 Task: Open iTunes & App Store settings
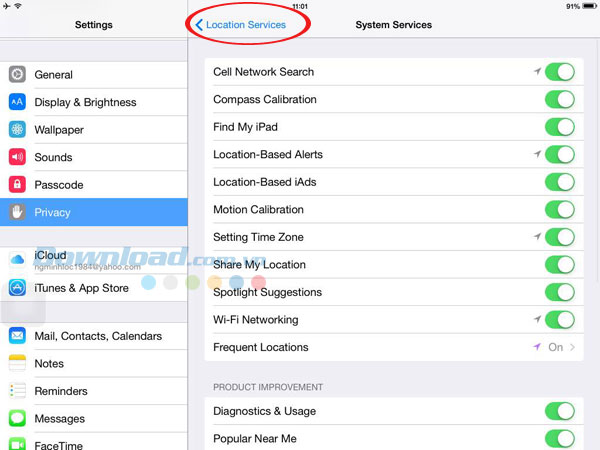[94, 288]
